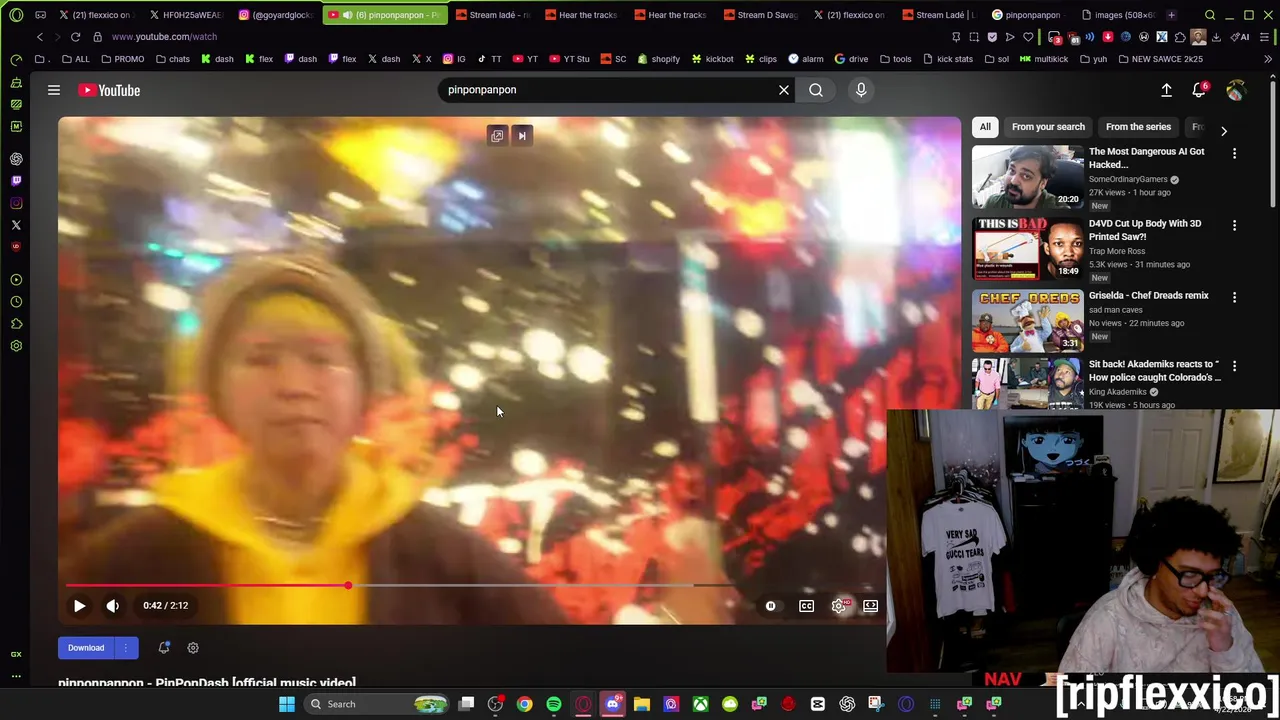Open Twitch in the Opera sidebar
Viewport: 1280px width, 720px height.
16,181
